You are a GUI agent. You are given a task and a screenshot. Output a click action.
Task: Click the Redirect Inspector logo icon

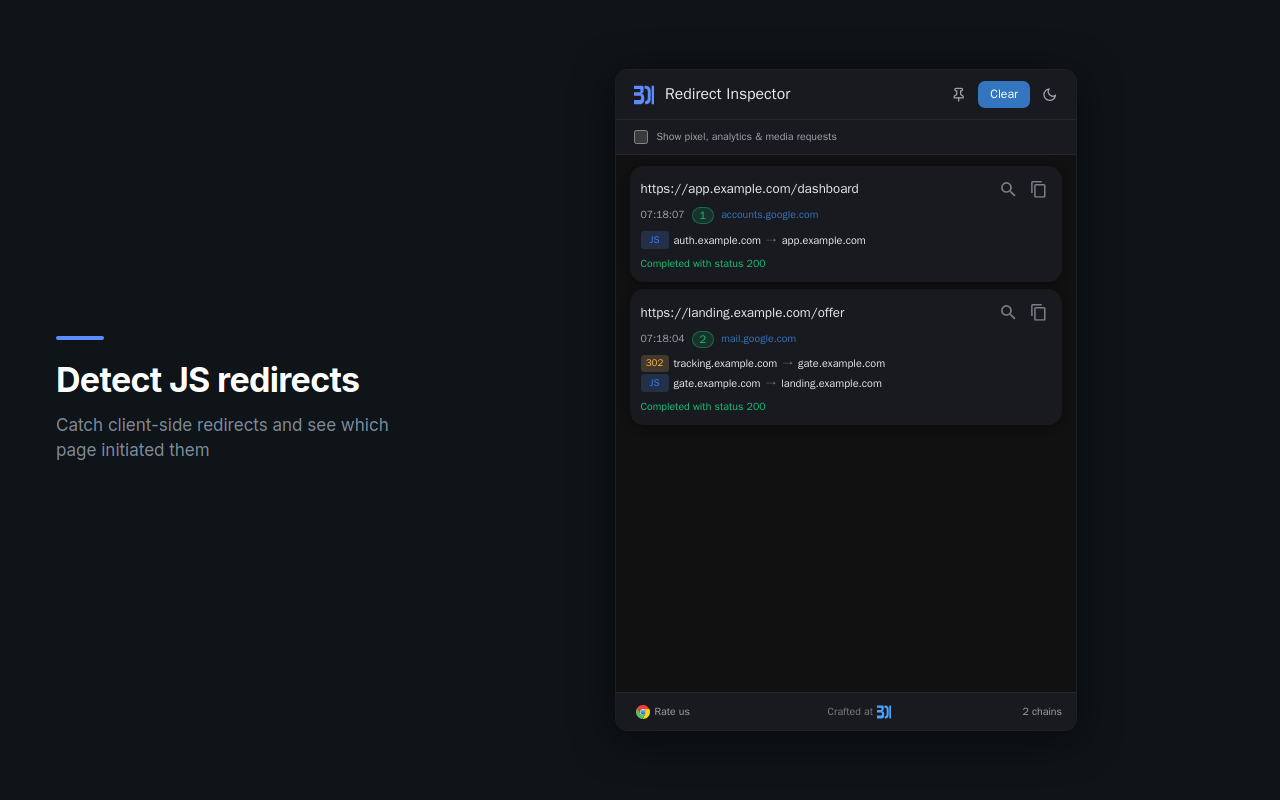click(x=644, y=94)
